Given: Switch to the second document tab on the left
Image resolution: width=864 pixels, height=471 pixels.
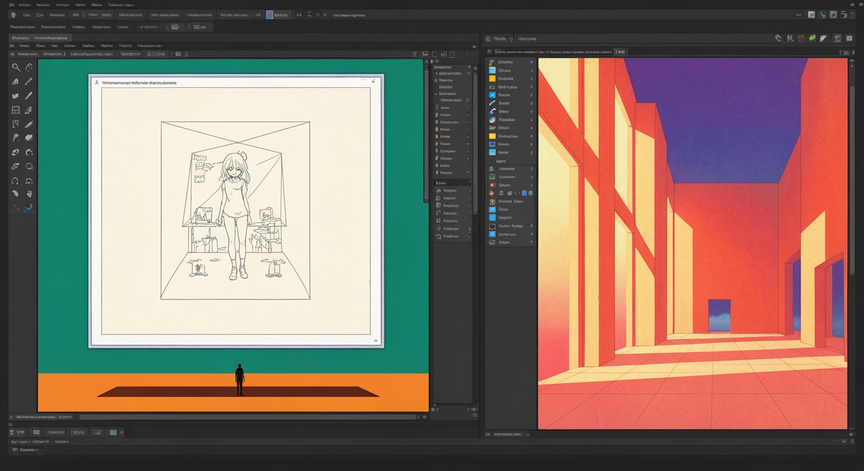Looking at the screenshot, I should pos(51,38).
